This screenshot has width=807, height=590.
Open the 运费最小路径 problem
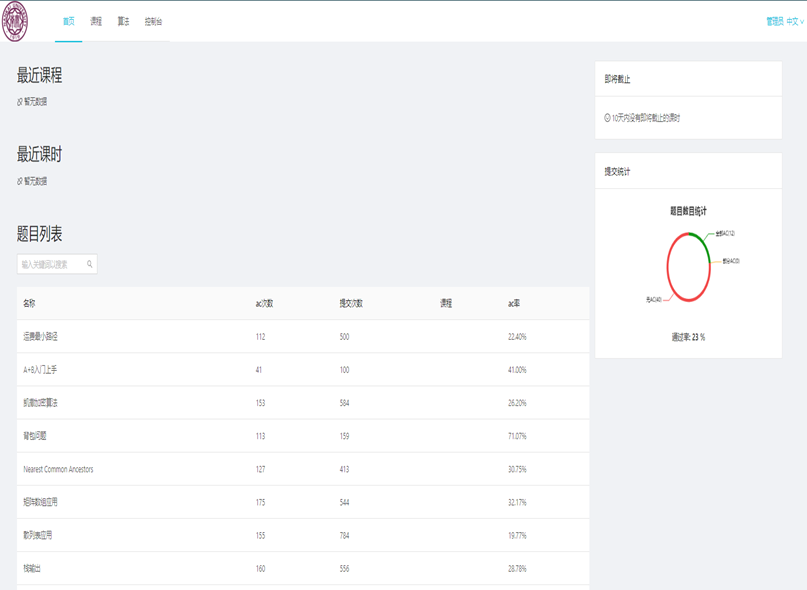(41, 337)
